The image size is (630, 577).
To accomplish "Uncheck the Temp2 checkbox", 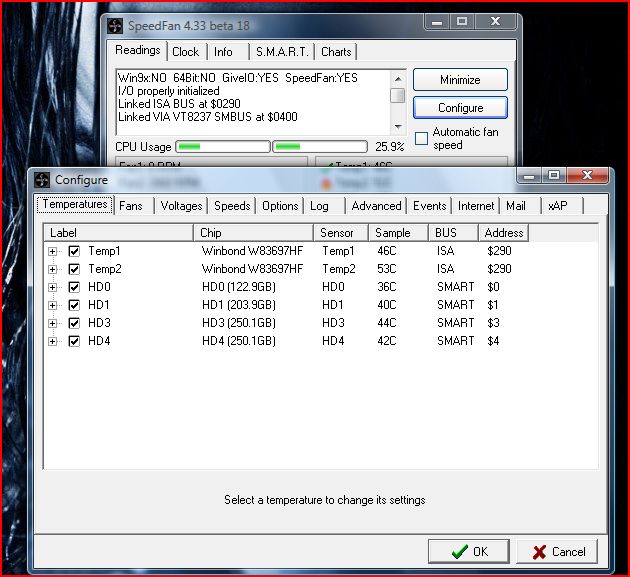I will tap(74, 269).
